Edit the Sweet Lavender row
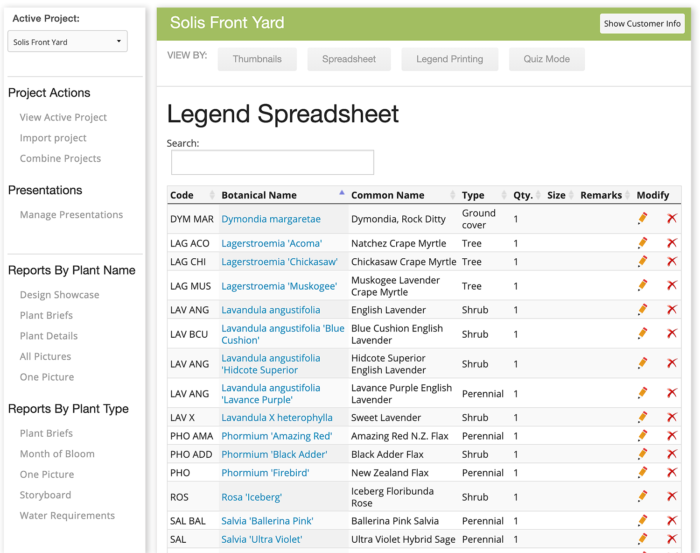Viewport: 700px width, 553px height. 642,417
